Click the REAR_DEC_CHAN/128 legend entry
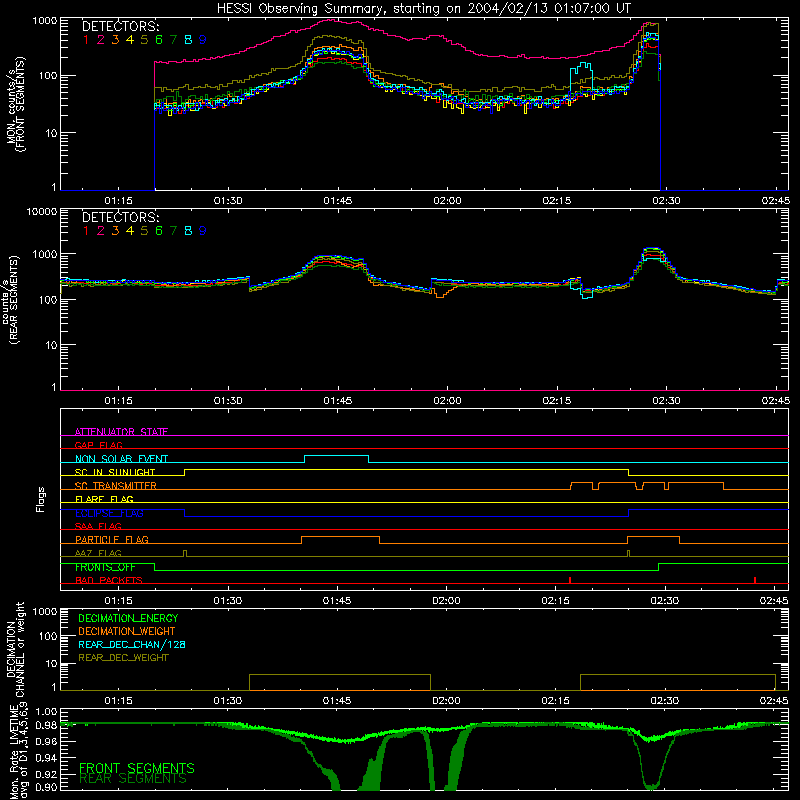The width and height of the screenshot is (800, 800). (132, 644)
